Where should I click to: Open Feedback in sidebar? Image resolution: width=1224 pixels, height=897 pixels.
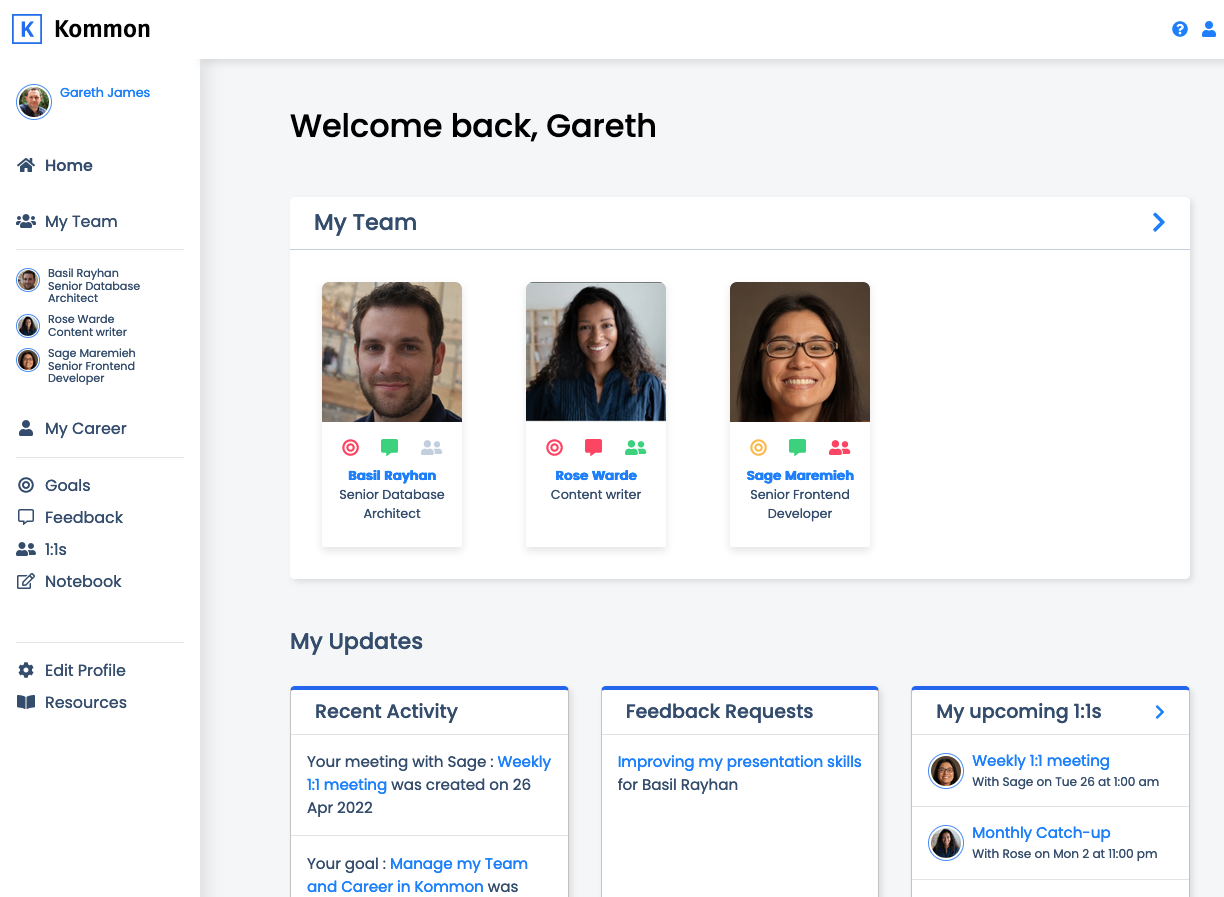(84, 517)
